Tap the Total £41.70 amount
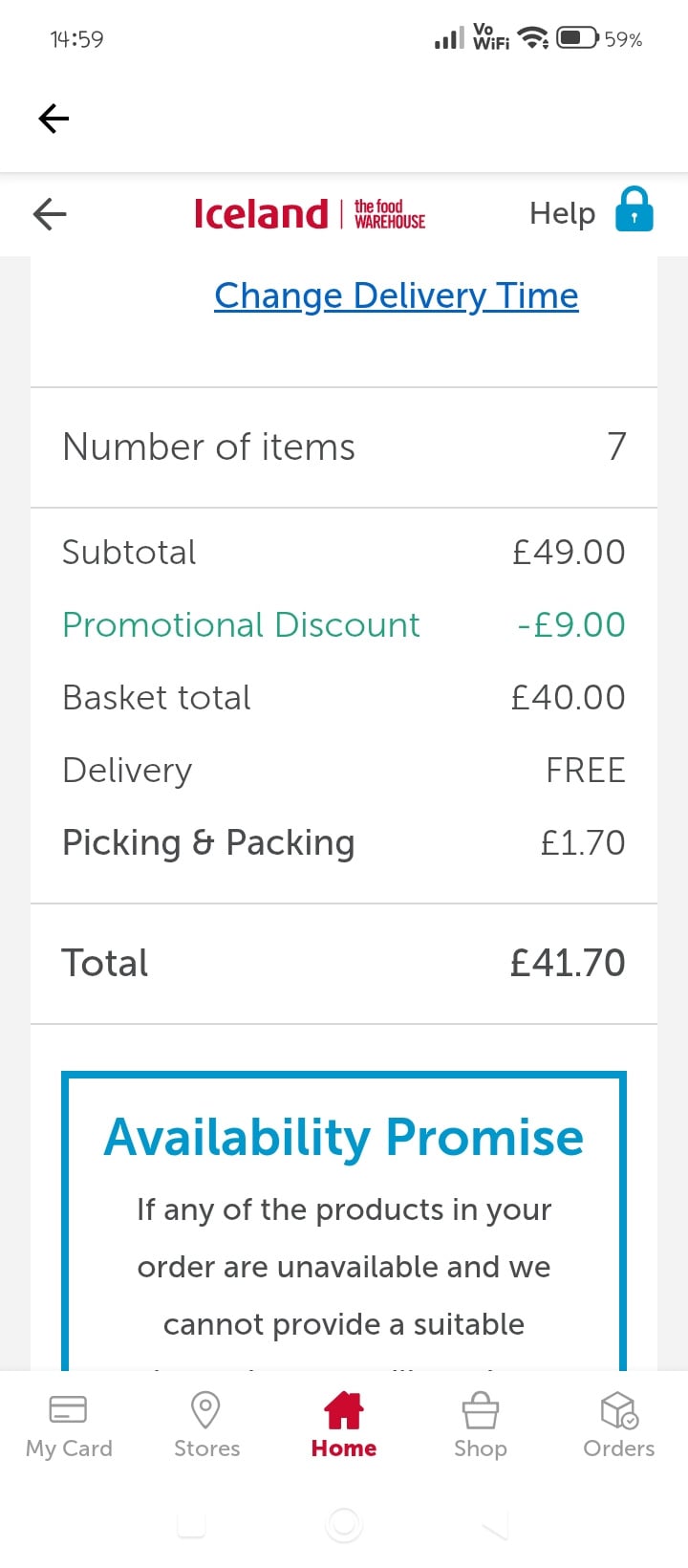The height and width of the screenshot is (1568, 688). click(568, 963)
